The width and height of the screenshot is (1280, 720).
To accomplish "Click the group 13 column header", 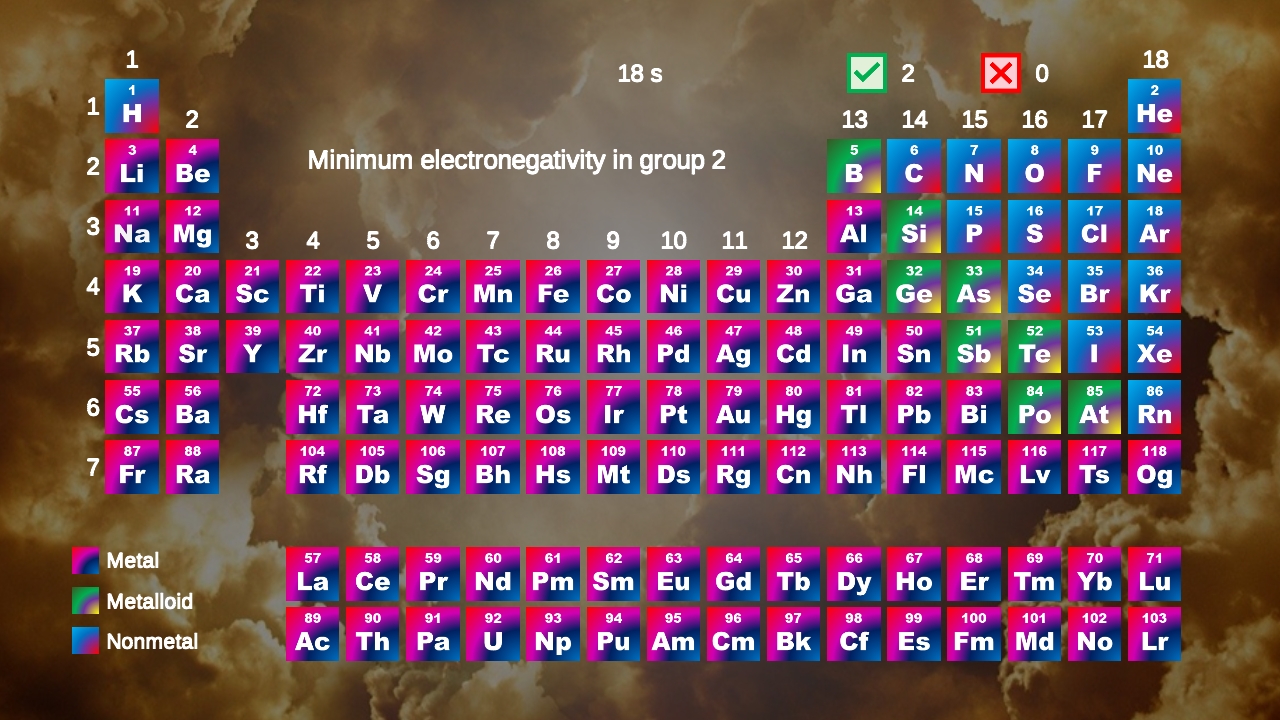I will coord(854,120).
